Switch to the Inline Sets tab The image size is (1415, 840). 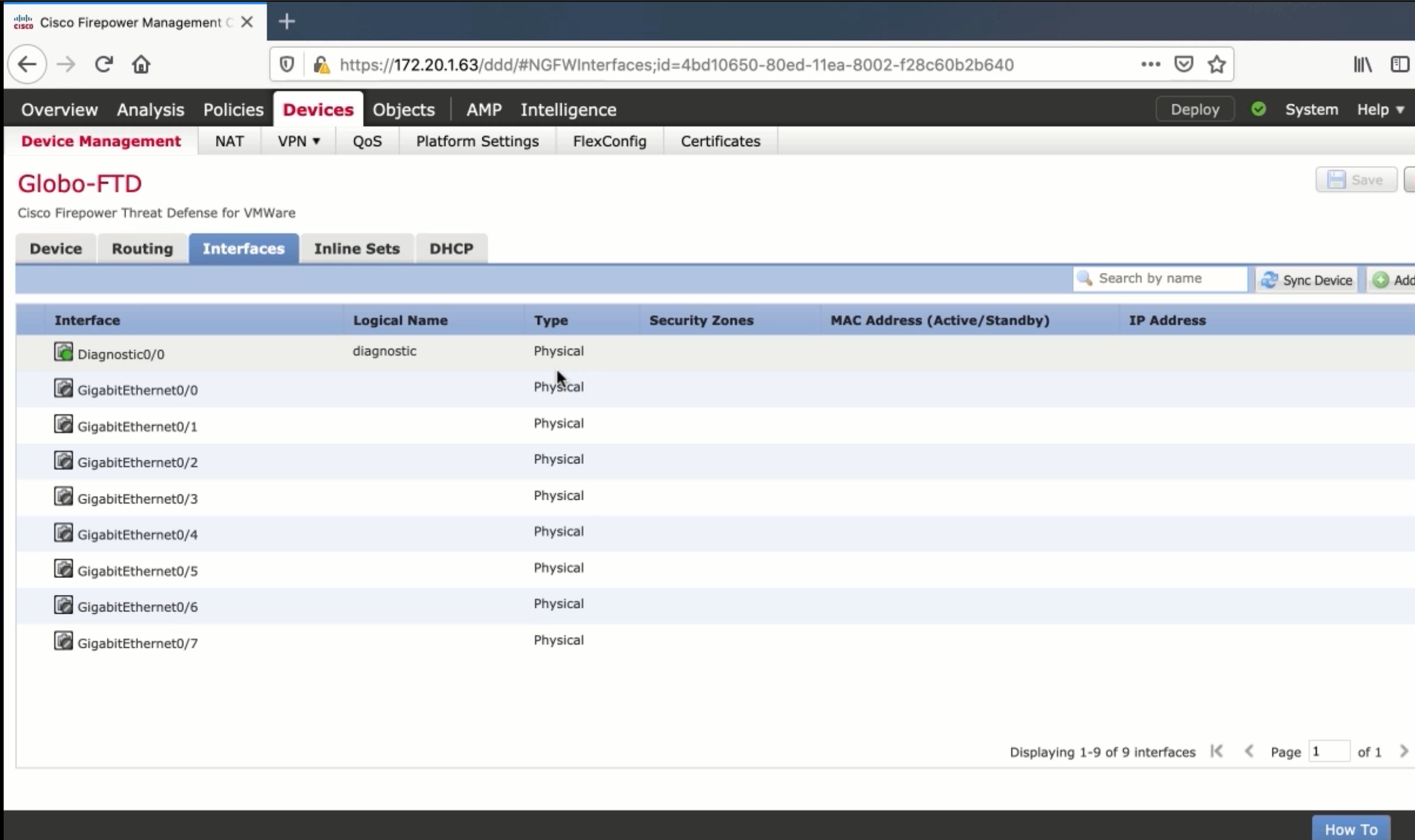click(x=357, y=249)
